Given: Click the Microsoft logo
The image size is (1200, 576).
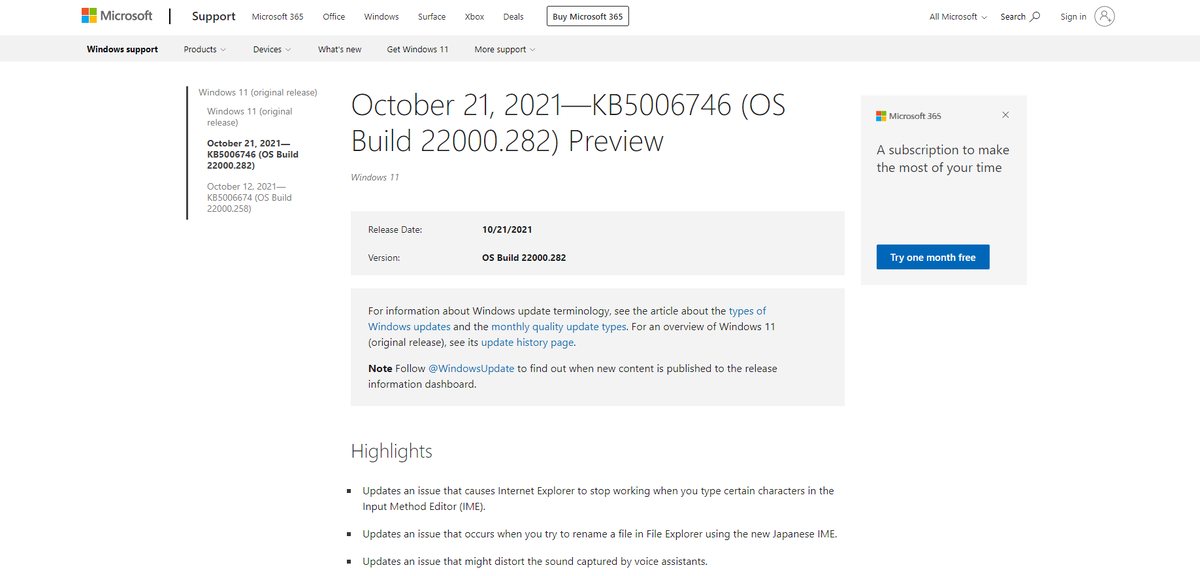Looking at the screenshot, I should 117,16.
